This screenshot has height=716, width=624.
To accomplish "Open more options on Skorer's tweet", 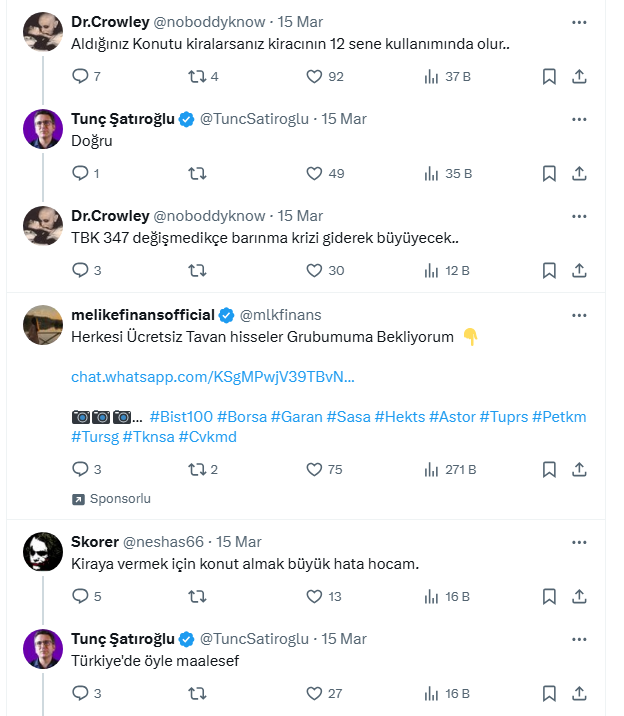I will 579,541.
